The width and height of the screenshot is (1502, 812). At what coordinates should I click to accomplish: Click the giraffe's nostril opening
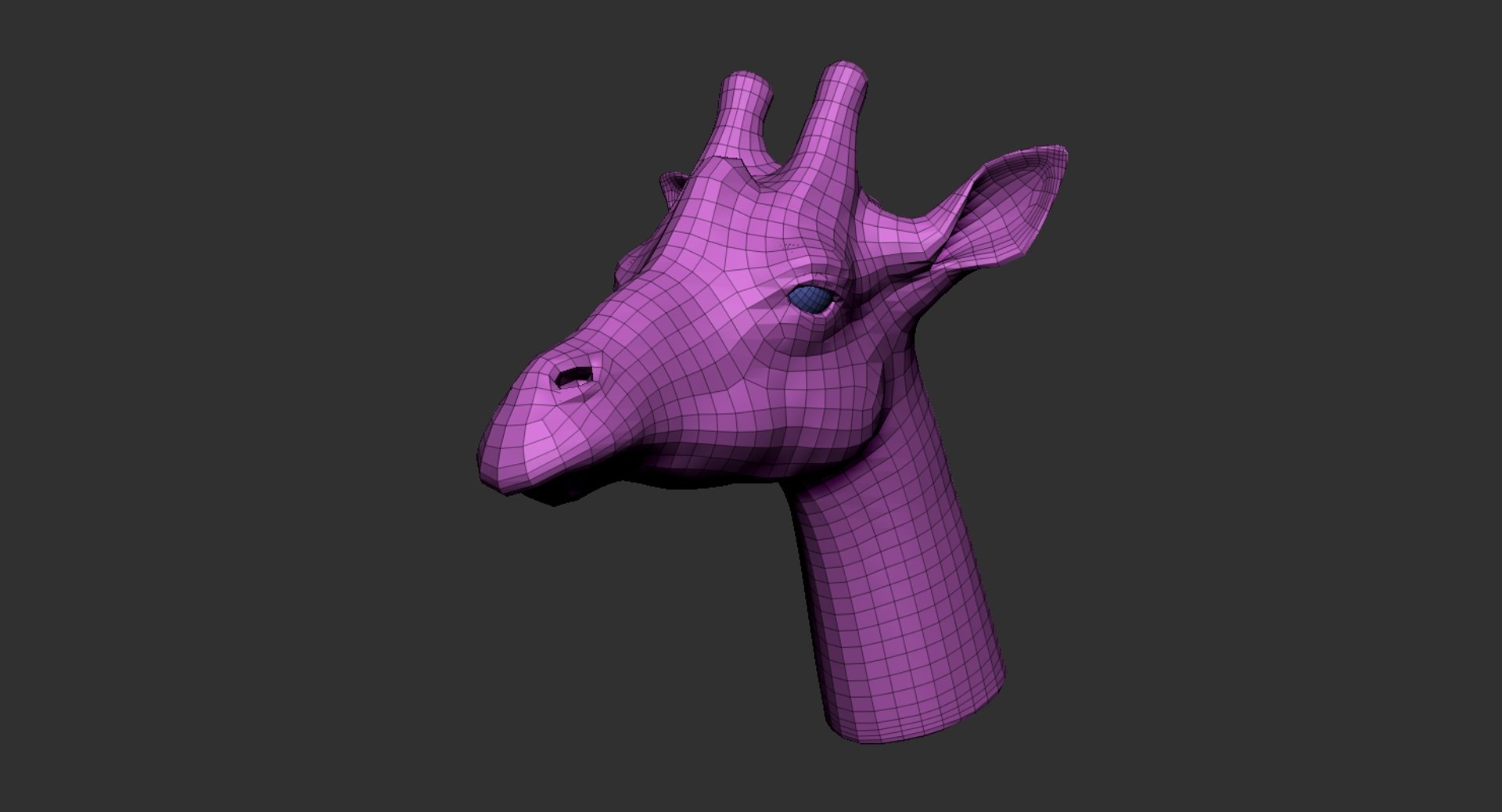[x=573, y=377]
